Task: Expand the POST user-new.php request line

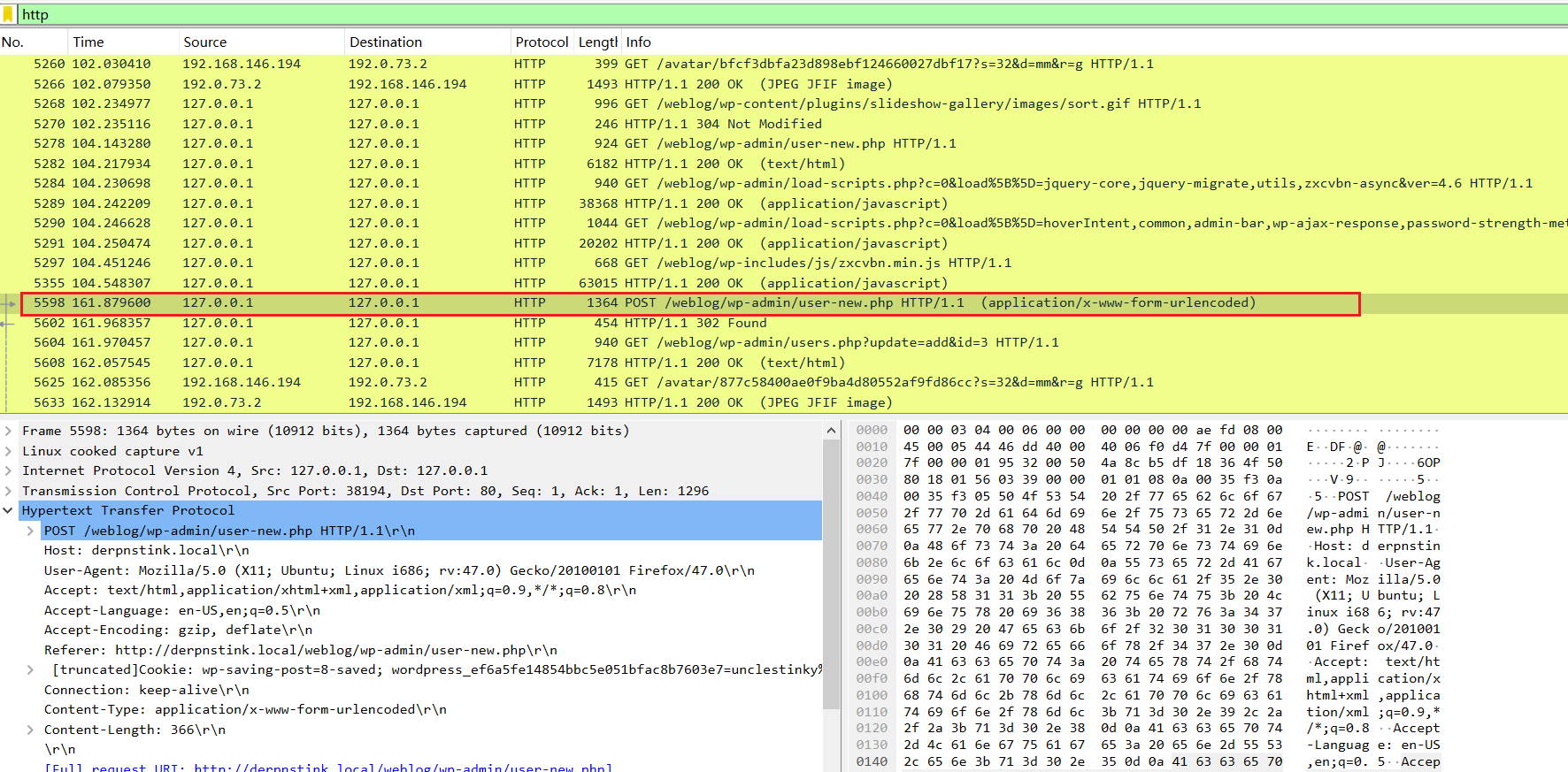Action: pos(30,531)
